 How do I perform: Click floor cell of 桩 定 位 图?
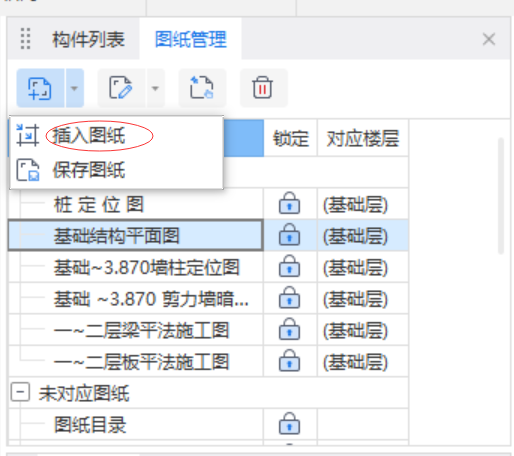(x=363, y=204)
